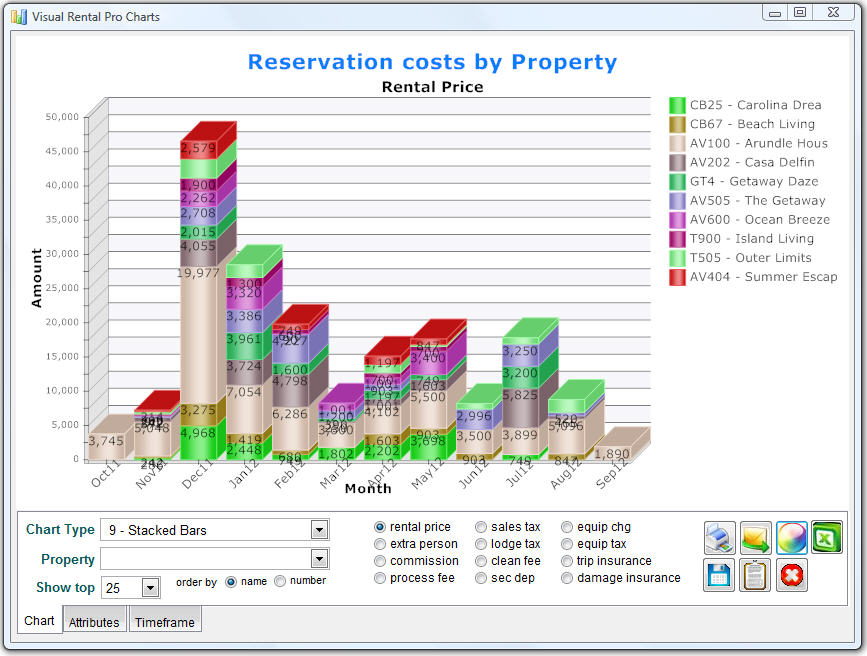Click the 'CB67 - Beach Living' legend text
Image resolution: width=867 pixels, height=656 pixels.
click(x=752, y=124)
